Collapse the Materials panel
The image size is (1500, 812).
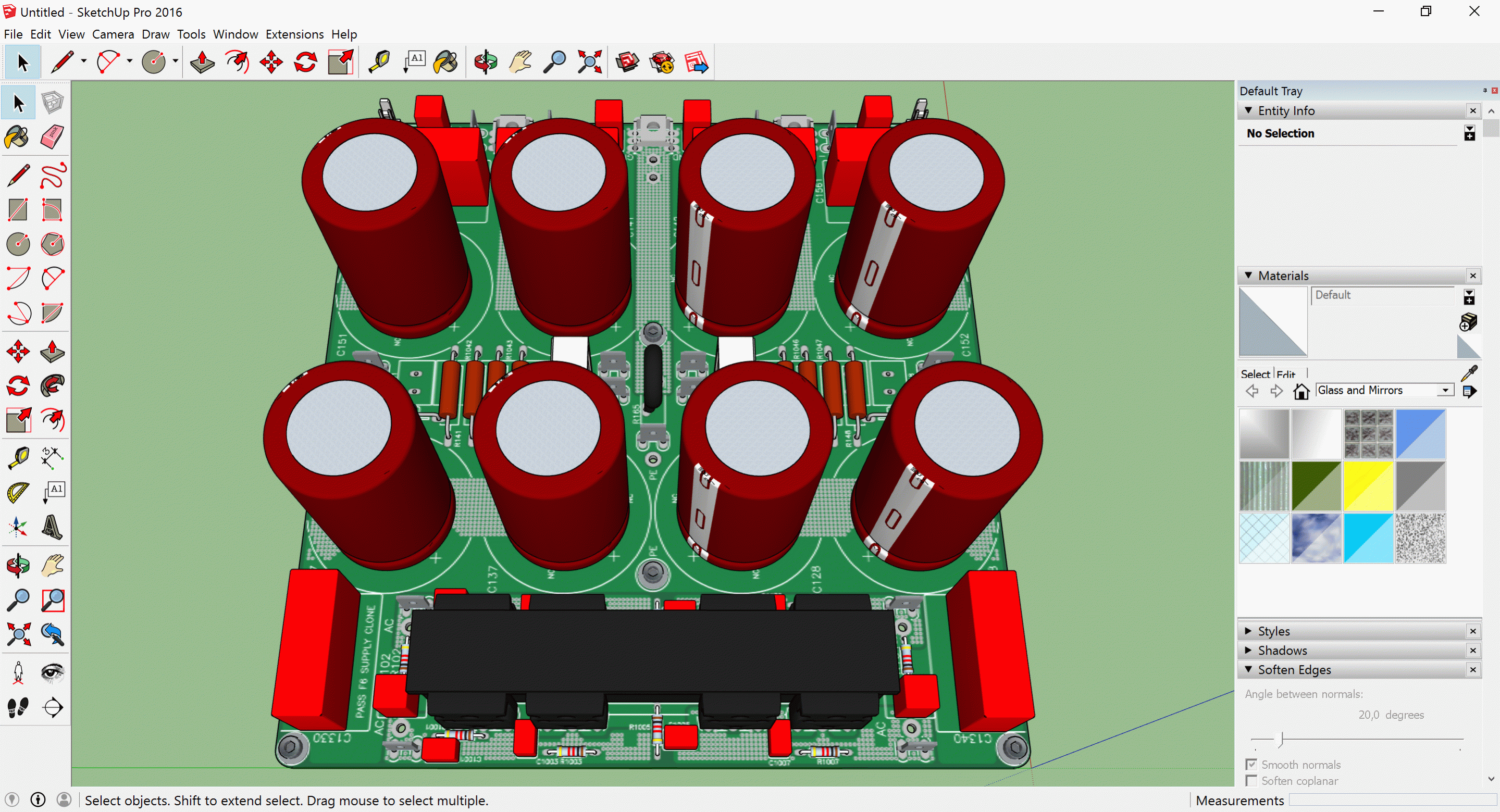click(x=1248, y=274)
